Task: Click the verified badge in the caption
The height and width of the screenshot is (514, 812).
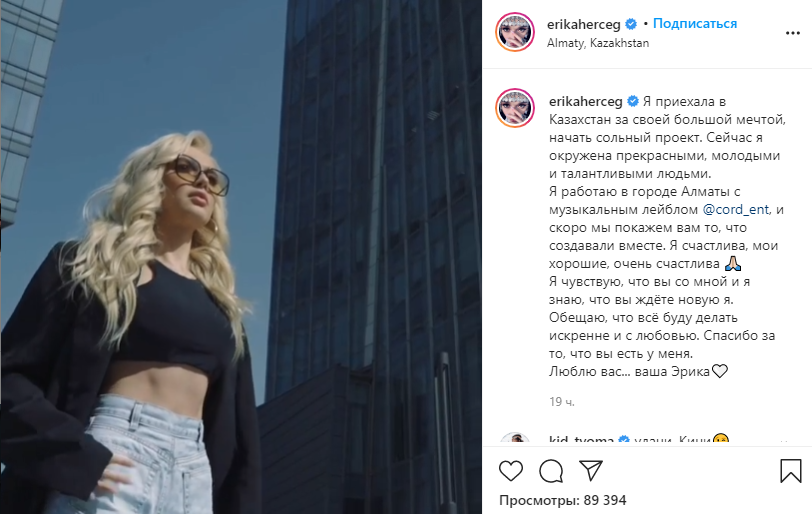Action: [x=633, y=101]
